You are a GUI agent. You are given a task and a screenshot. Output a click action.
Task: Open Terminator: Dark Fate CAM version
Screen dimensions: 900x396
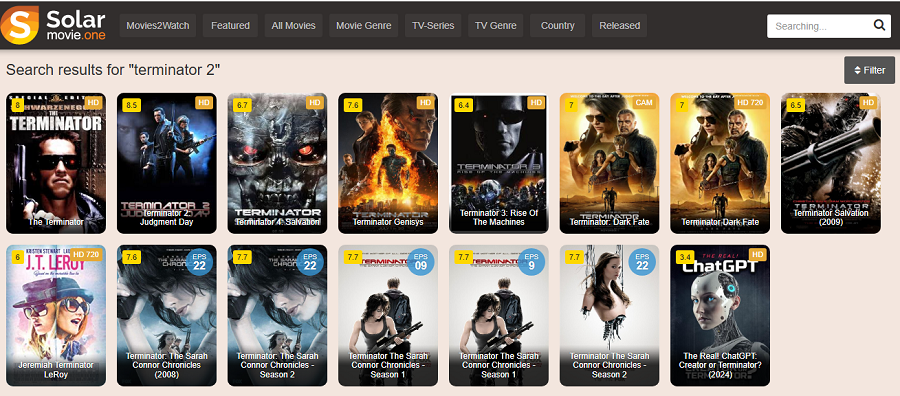[610, 164]
